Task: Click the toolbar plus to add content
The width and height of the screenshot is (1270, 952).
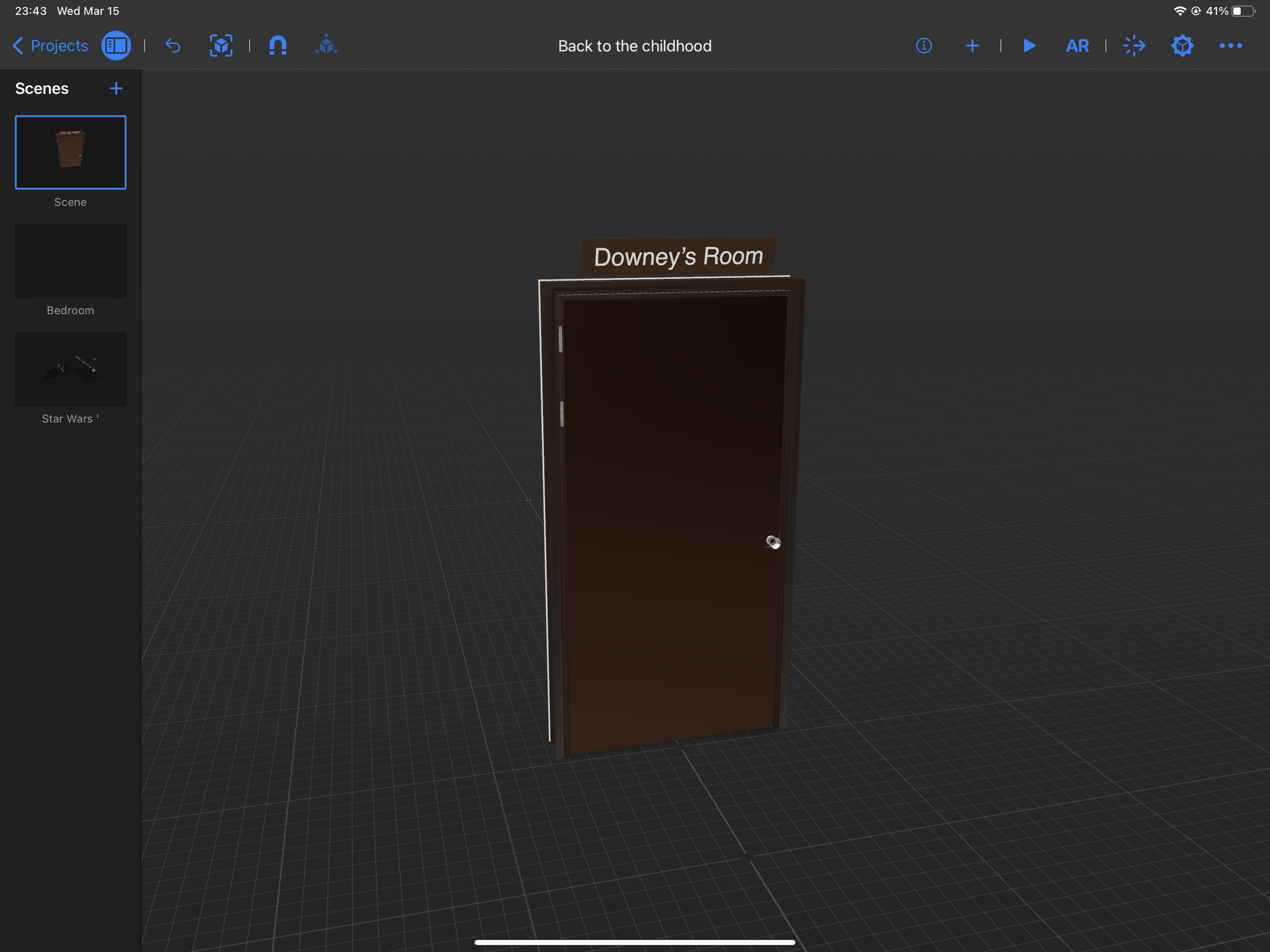Action: (972, 45)
